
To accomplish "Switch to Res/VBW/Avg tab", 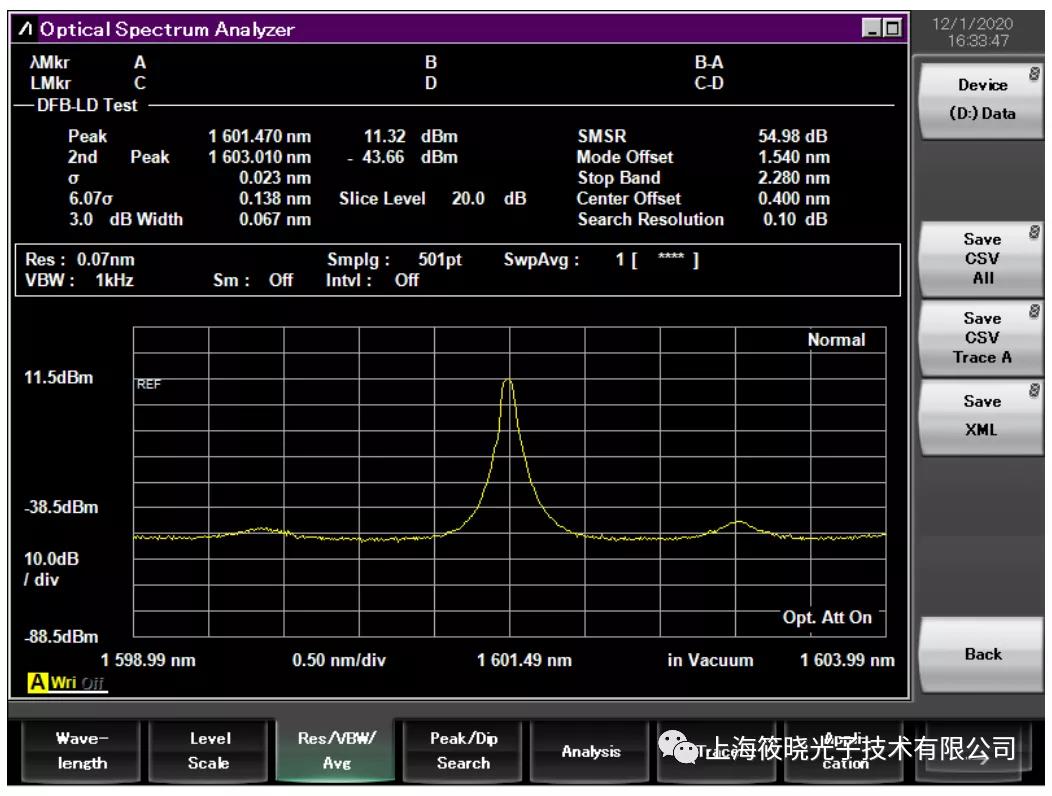I will [337, 751].
